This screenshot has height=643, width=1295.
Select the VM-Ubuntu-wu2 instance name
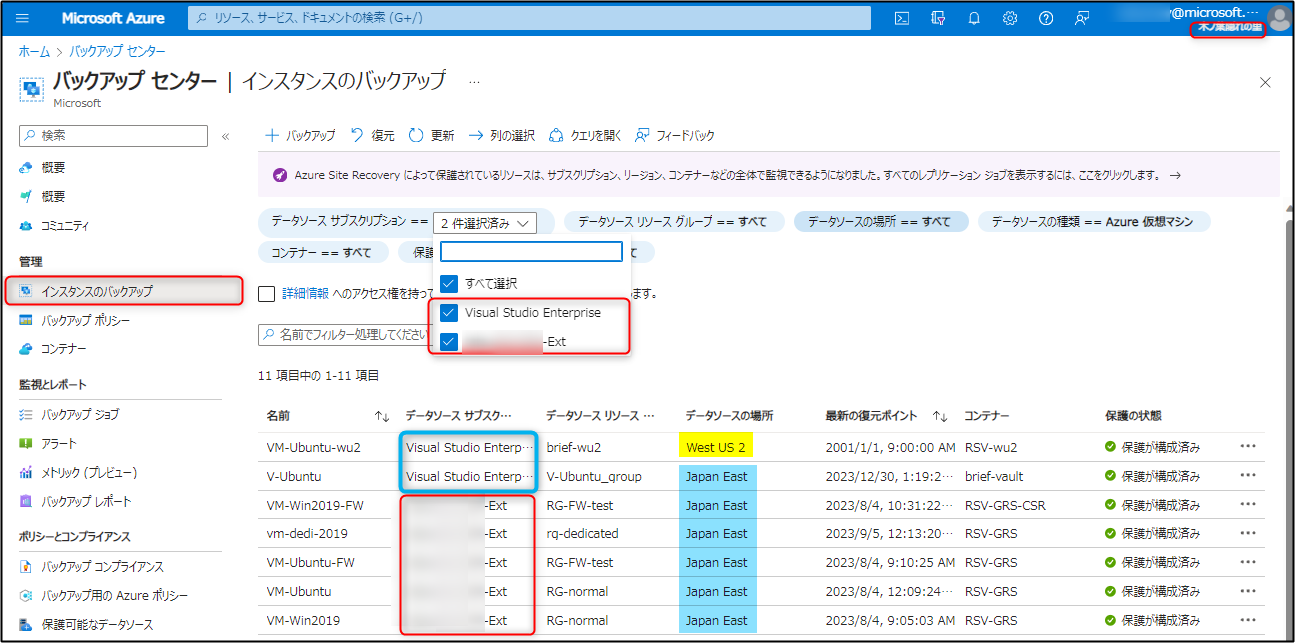[x=313, y=447]
